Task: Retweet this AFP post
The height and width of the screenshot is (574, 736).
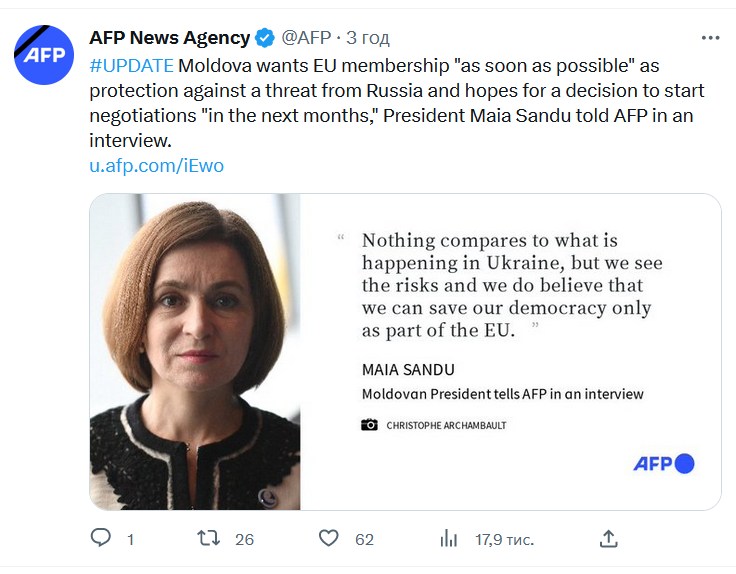Action: pyautogui.click(x=208, y=538)
